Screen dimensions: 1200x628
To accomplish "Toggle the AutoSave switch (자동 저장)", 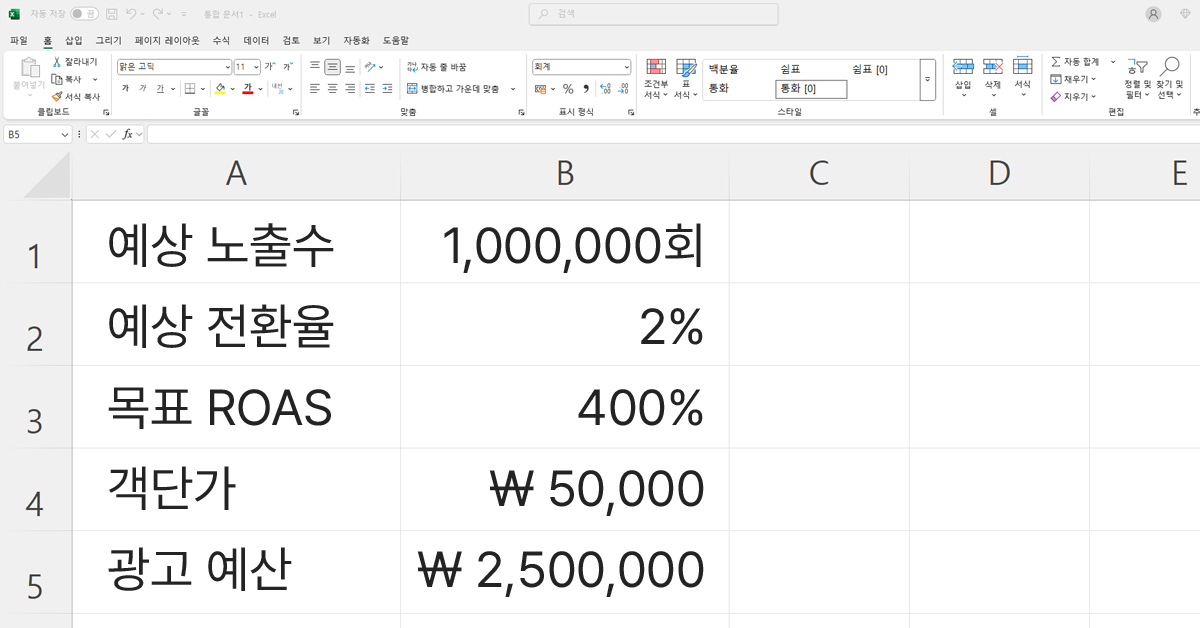I will [x=84, y=14].
